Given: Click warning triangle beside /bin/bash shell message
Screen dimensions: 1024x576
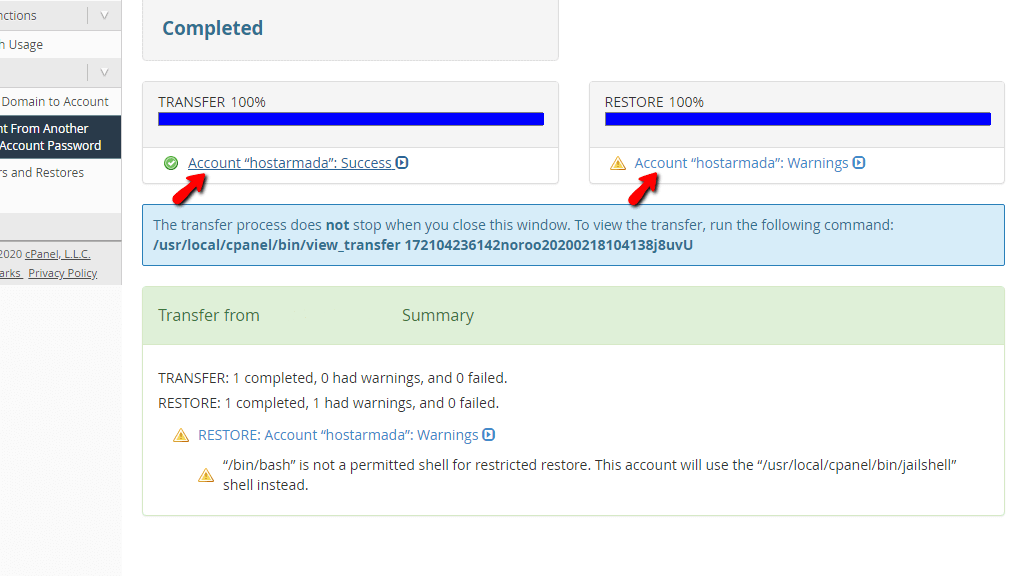Looking at the screenshot, I should pos(206,475).
